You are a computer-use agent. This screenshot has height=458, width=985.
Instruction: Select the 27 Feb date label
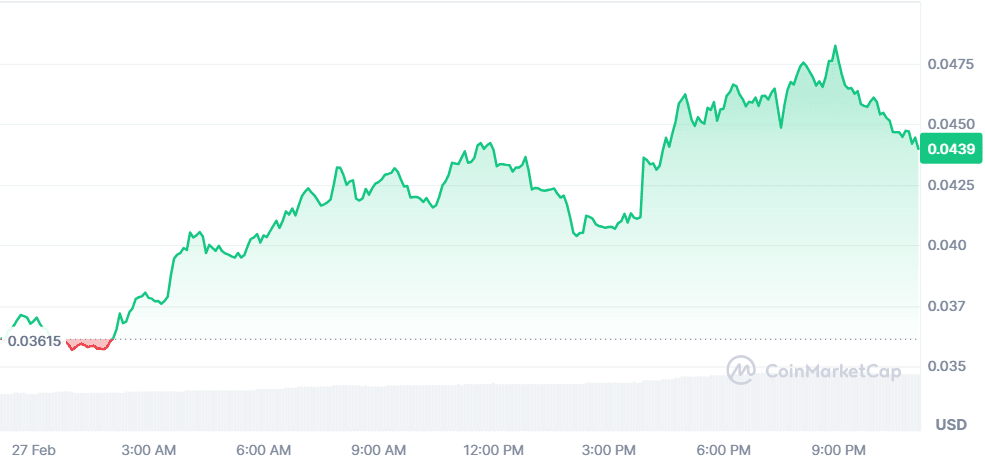point(33,449)
